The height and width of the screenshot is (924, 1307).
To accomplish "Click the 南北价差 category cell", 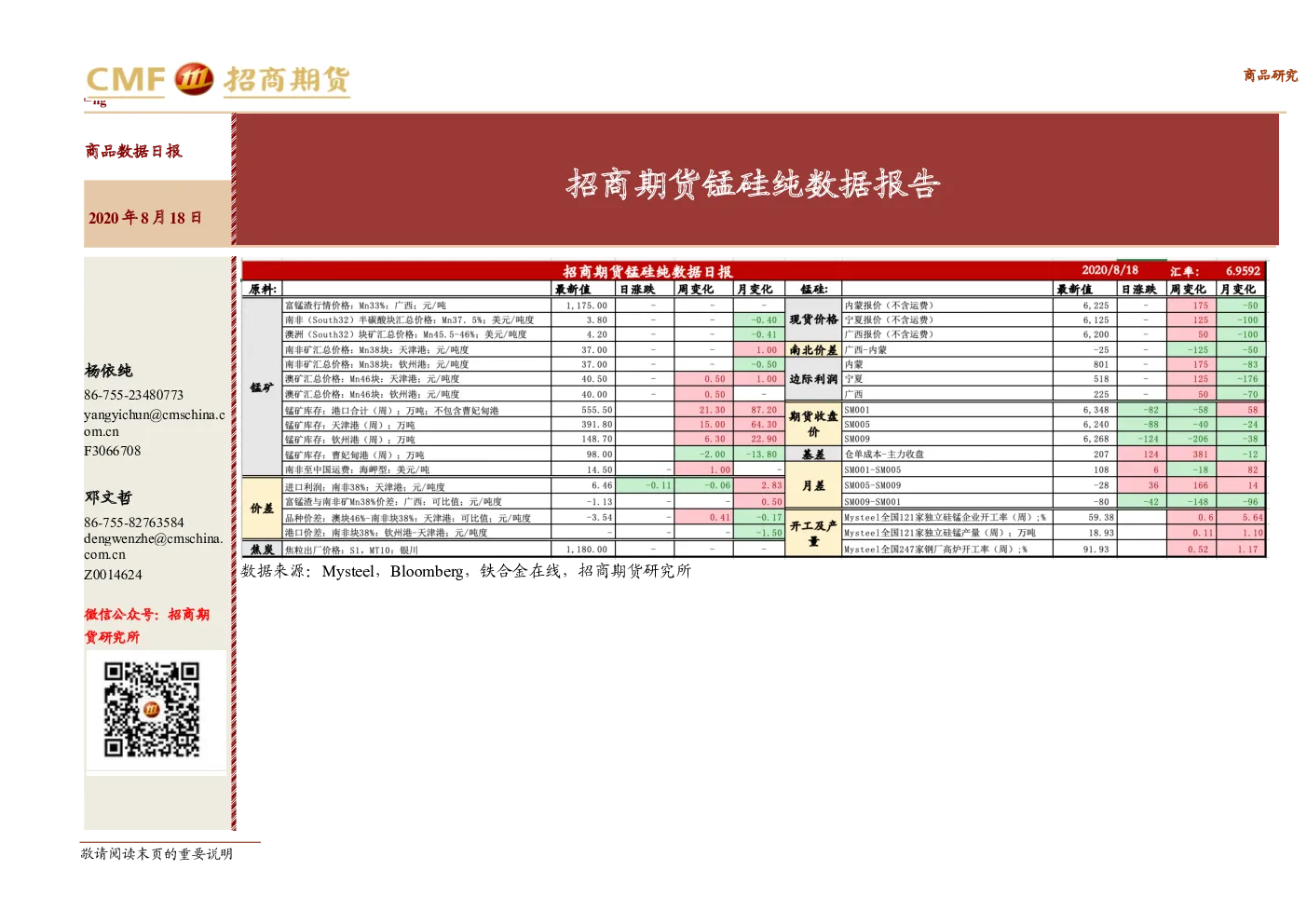I will click(x=813, y=350).
